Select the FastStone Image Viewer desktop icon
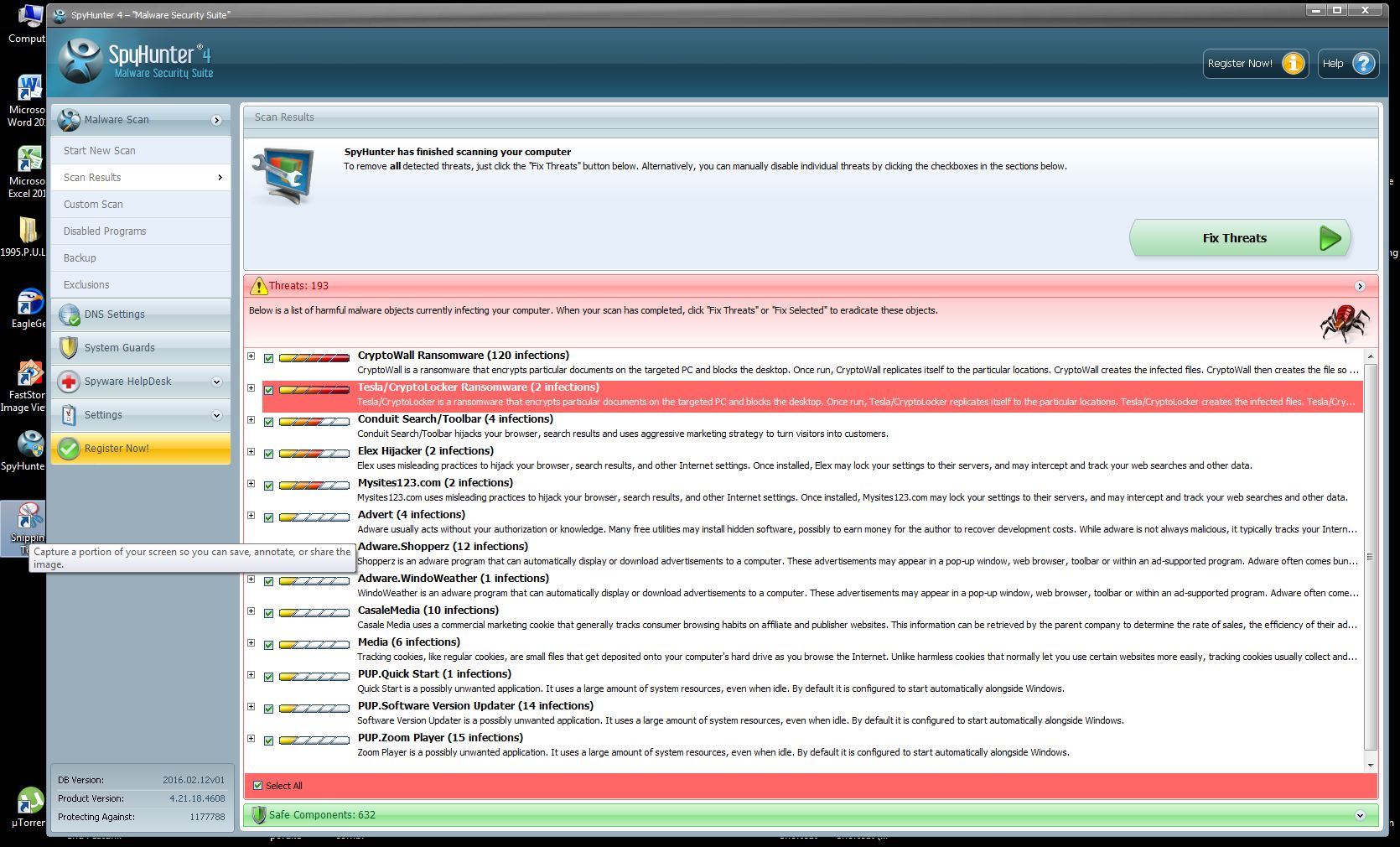 29,373
